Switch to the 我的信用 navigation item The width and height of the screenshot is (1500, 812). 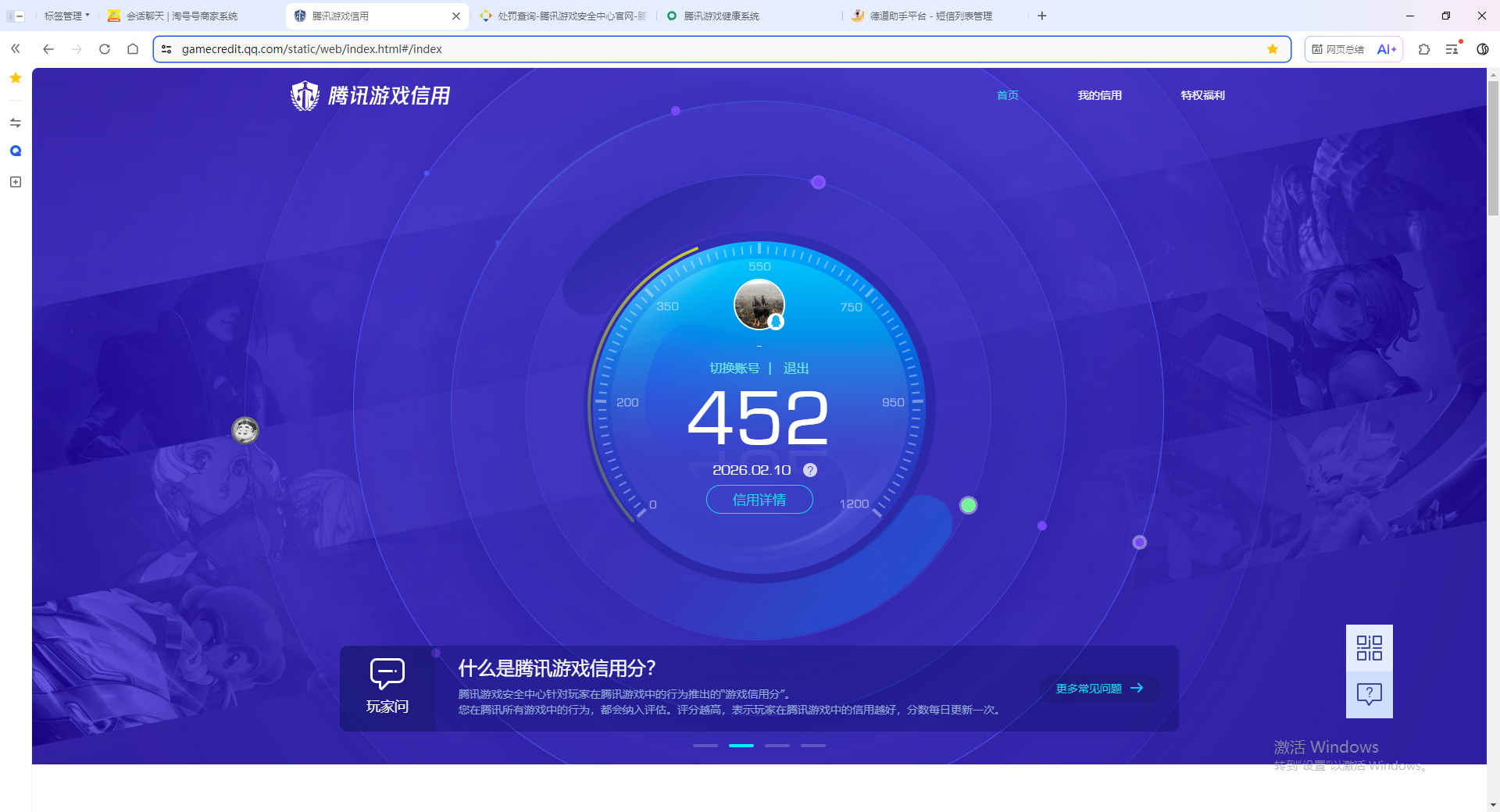coord(1099,94)
